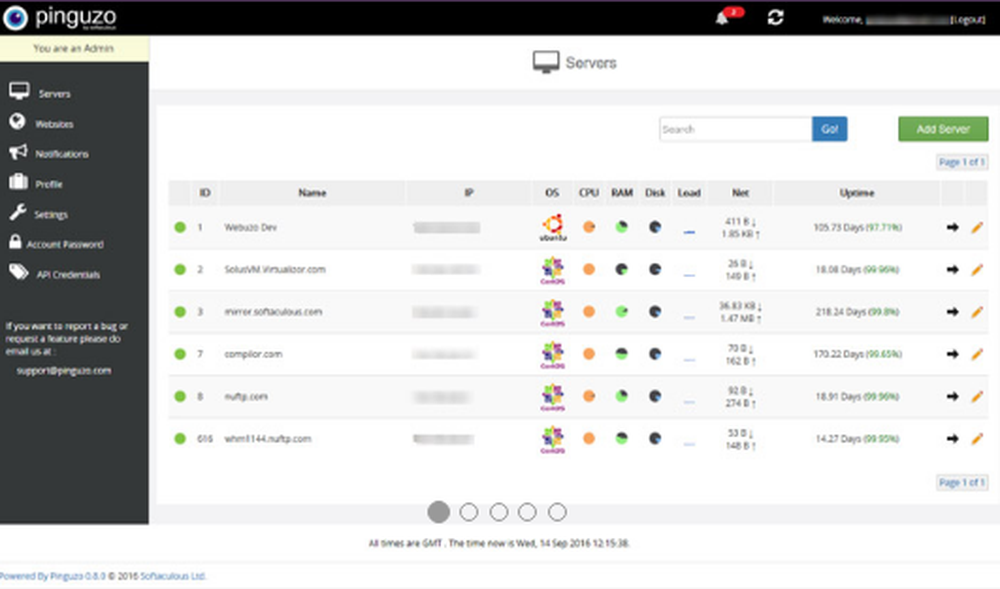Click the CentOS icon for mirror.softaculous.com
This screenshot has width=1000, height=589.
(x=551, y=308)
